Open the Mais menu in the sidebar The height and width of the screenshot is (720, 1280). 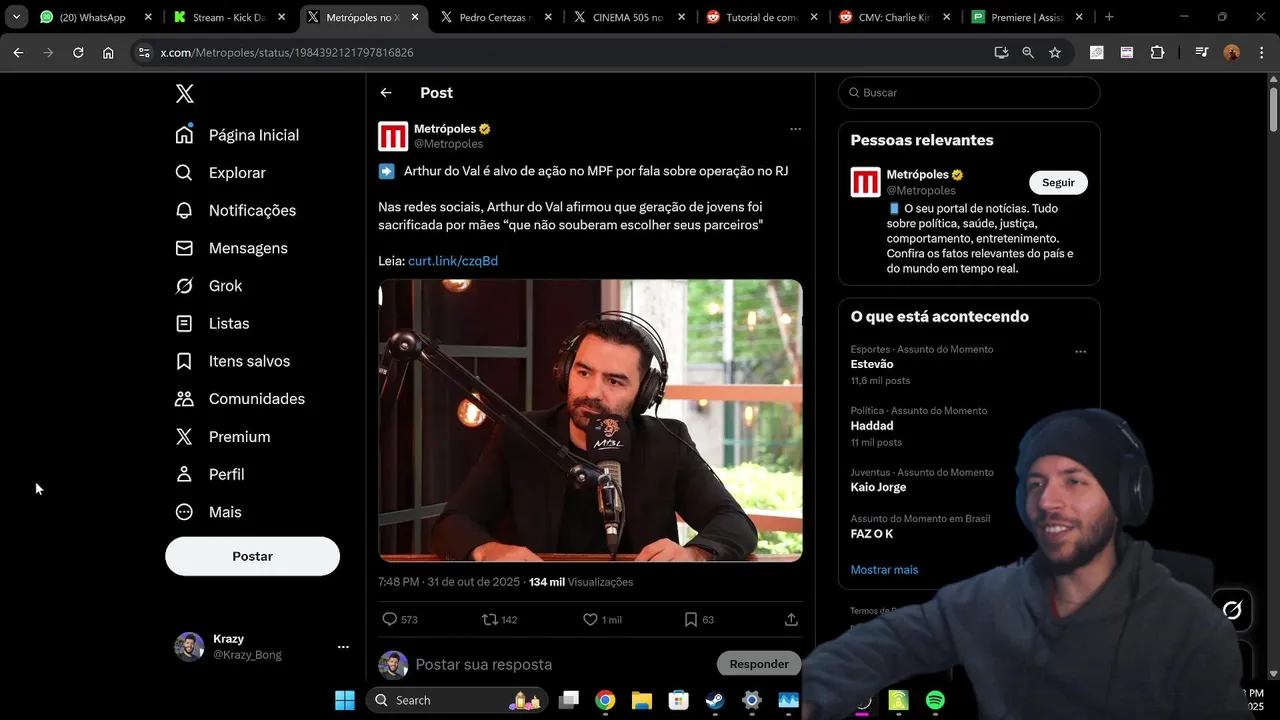coord(208,512)
